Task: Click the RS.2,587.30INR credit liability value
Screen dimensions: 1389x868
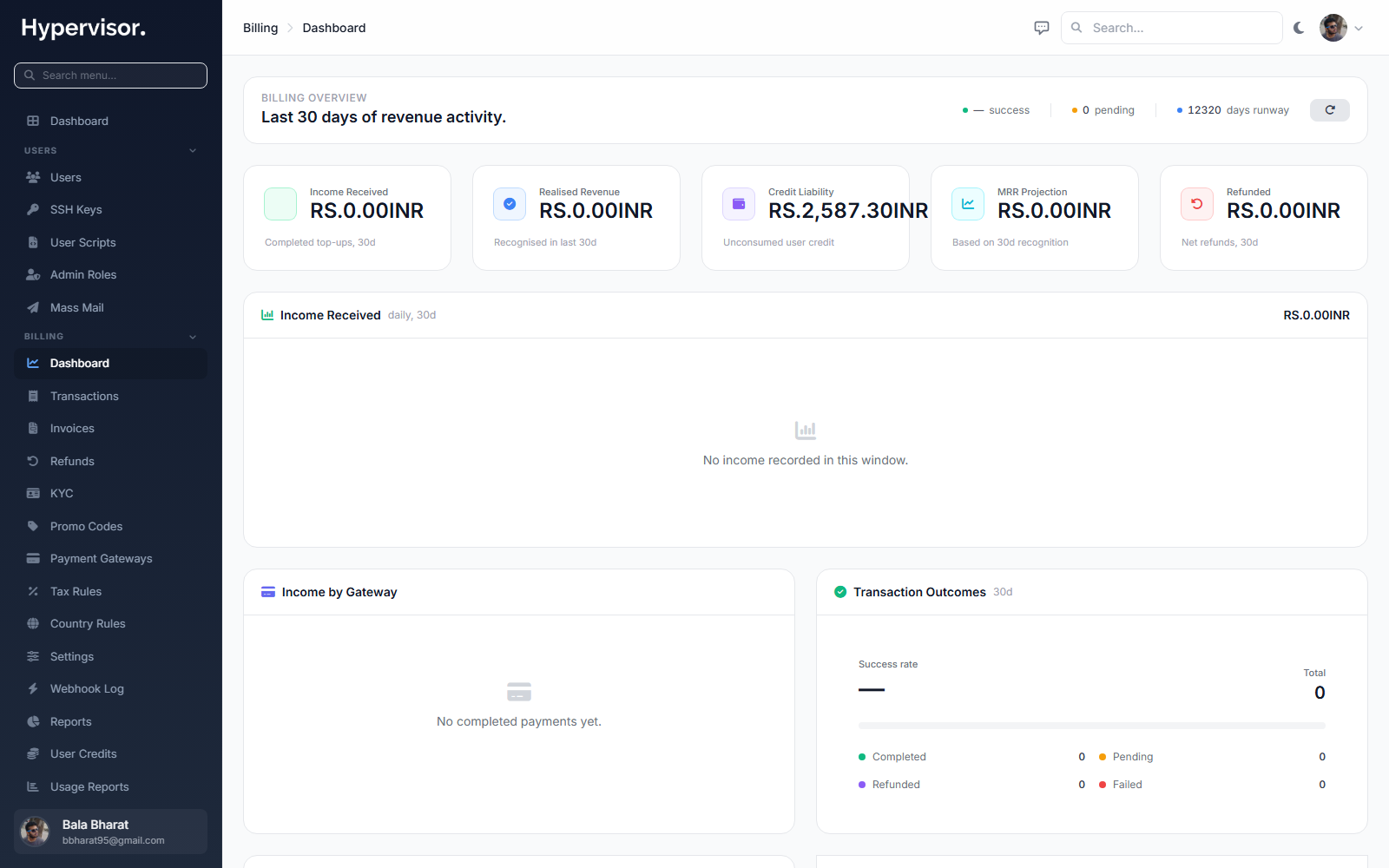Action: [848, 211]
